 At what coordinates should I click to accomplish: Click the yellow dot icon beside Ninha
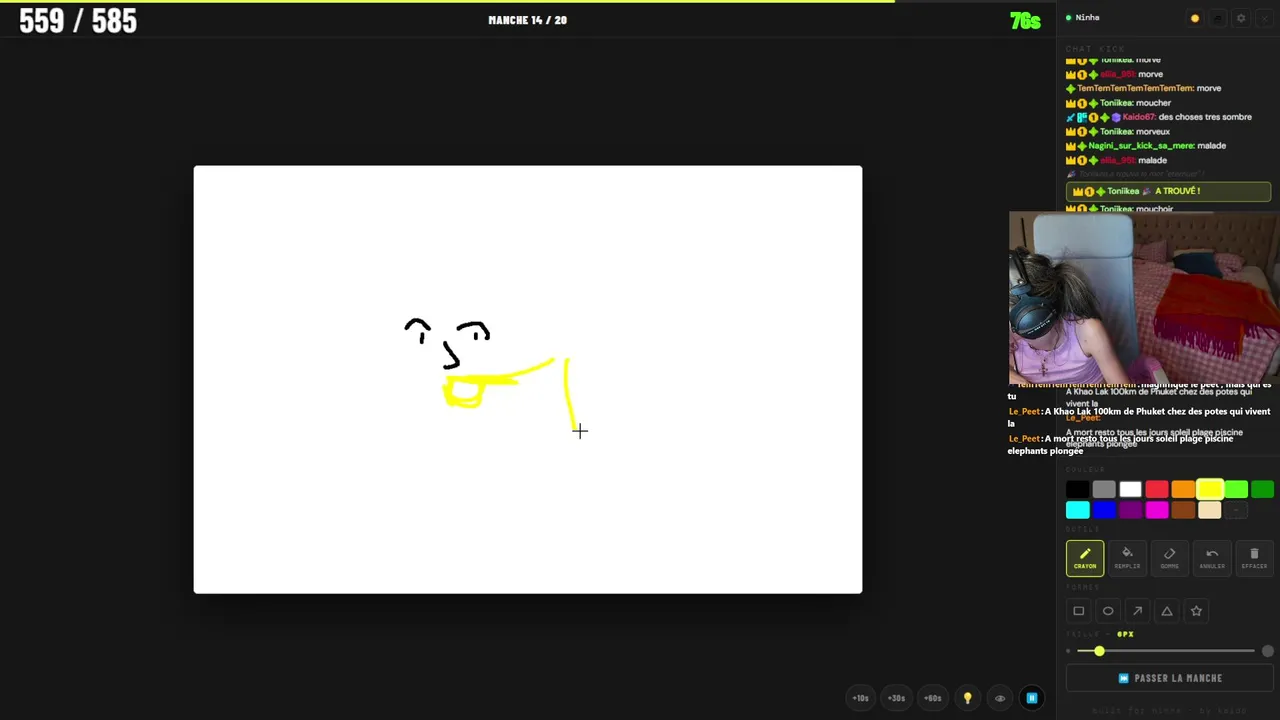pyautogui.click(x=1195, y=18)
